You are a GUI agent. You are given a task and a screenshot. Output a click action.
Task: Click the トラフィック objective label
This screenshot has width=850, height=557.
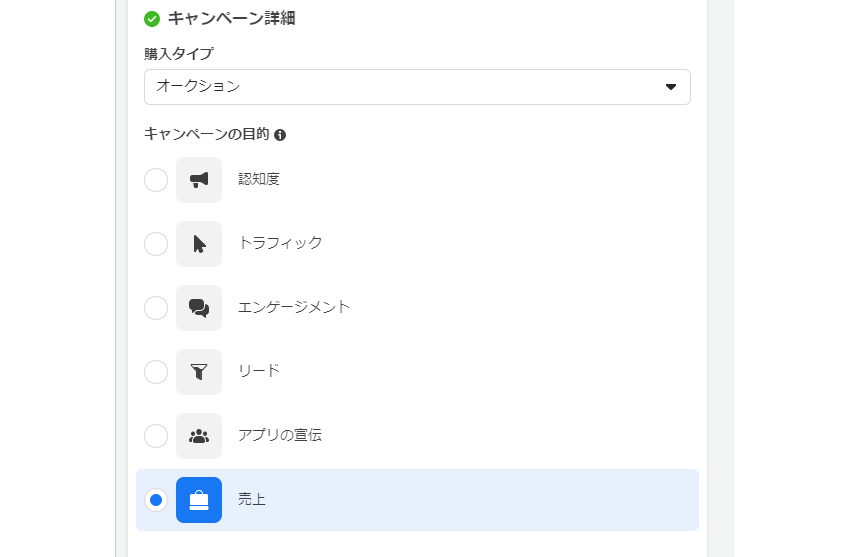pos(280,243)
